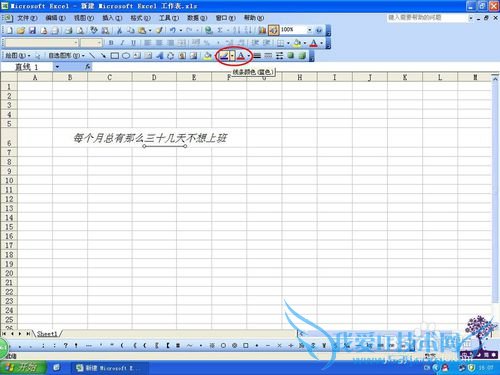
Task: Click the Windows 开始 Start button
Action: [x=23, y=368]
